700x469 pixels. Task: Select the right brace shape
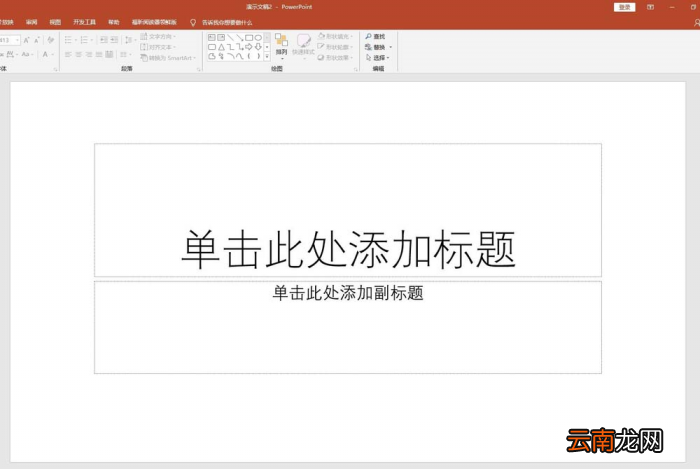(x=258, y=56)
